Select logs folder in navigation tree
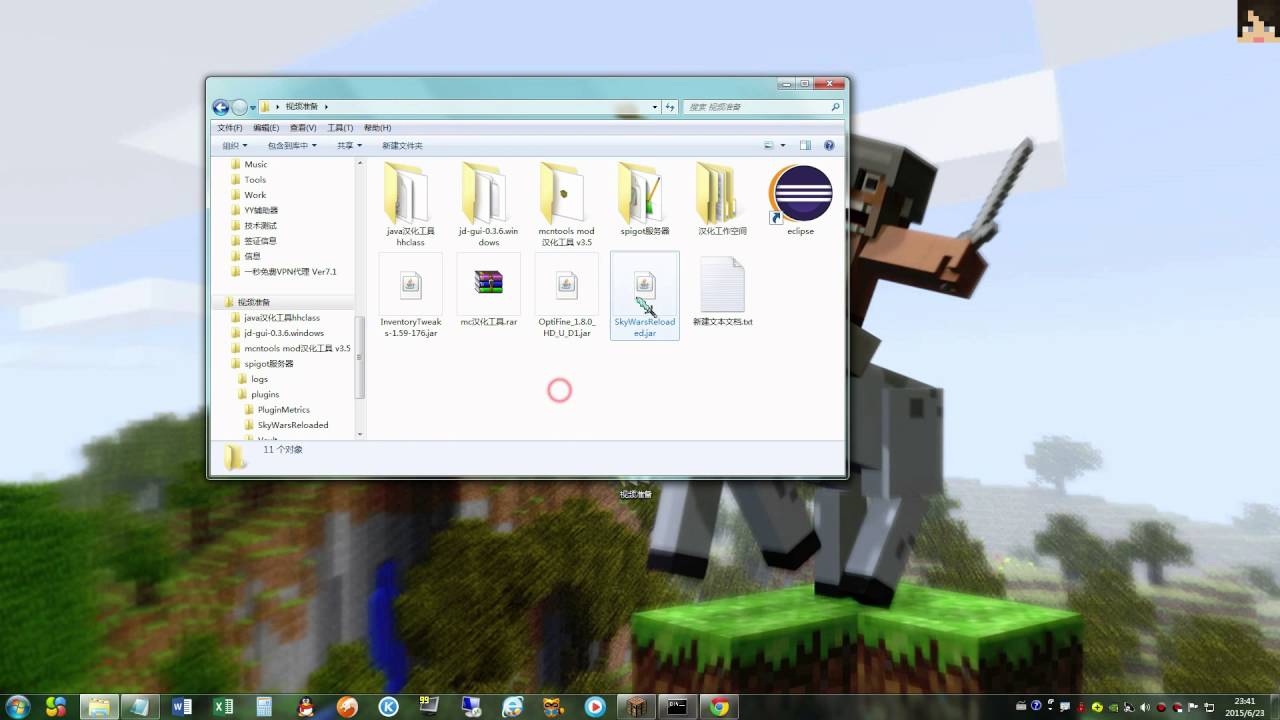This screenshot has height=720, width=1280. click(x=259, y=379)
